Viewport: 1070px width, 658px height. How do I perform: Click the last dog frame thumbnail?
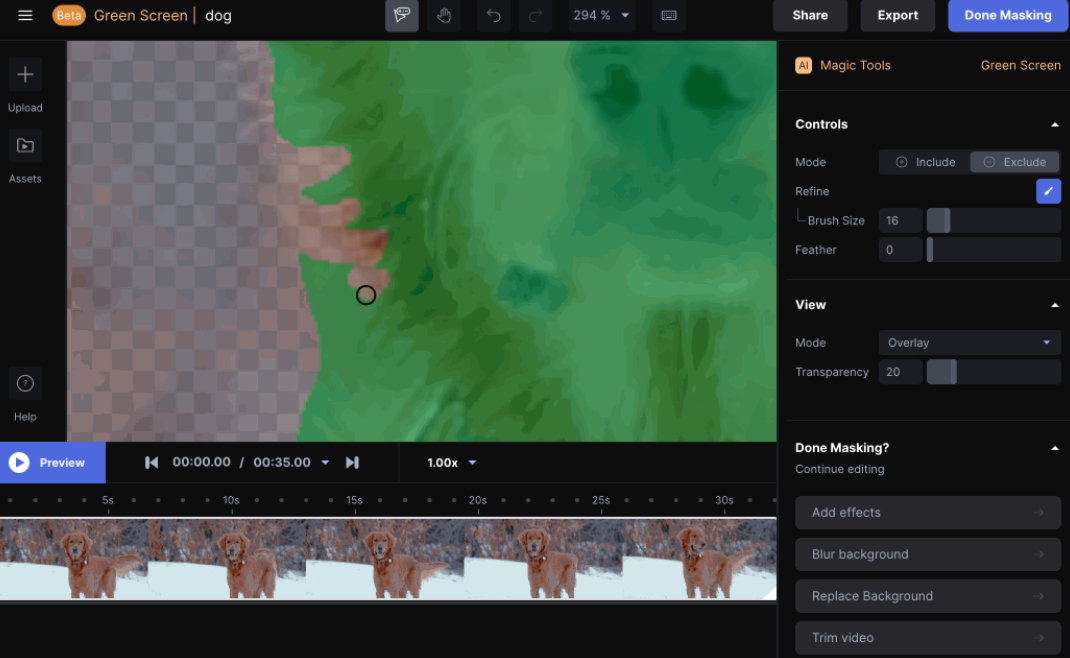pos(699,559)
